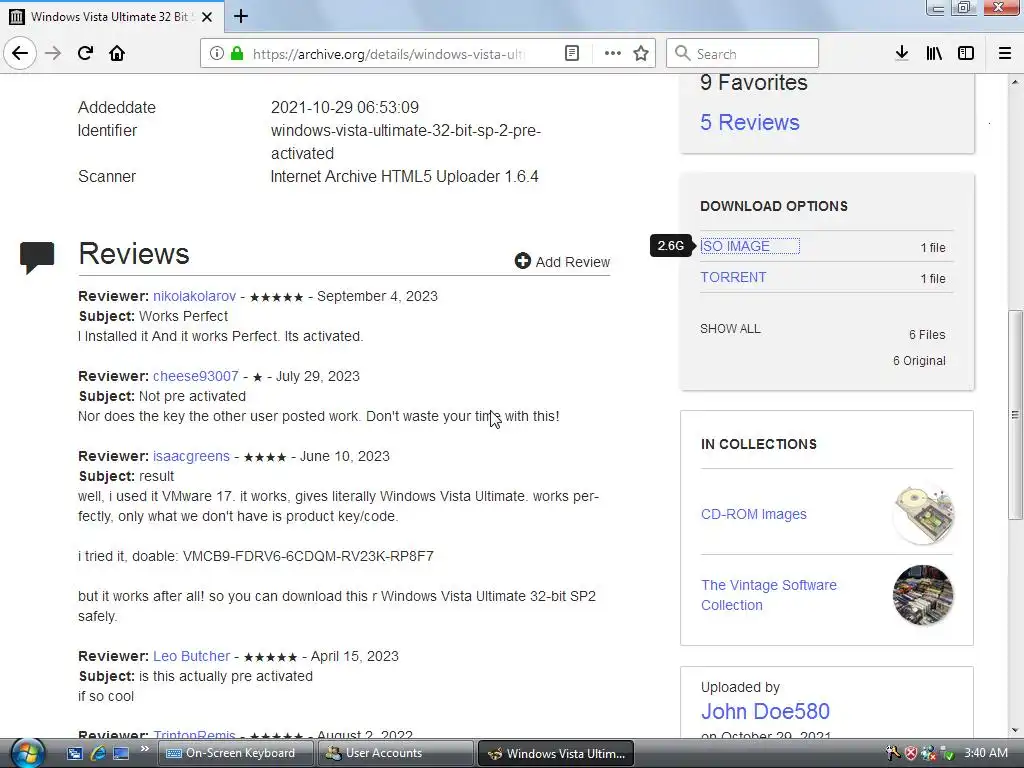Select Windows Vista Ultim... taskbar button

(x=556, y=754)
